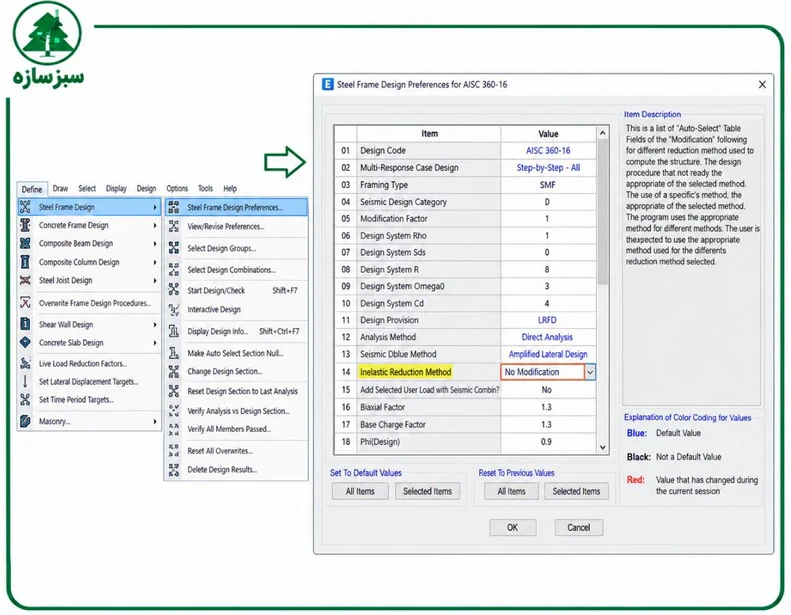
Task: Open the Help menu
Action: click(230, 188)
